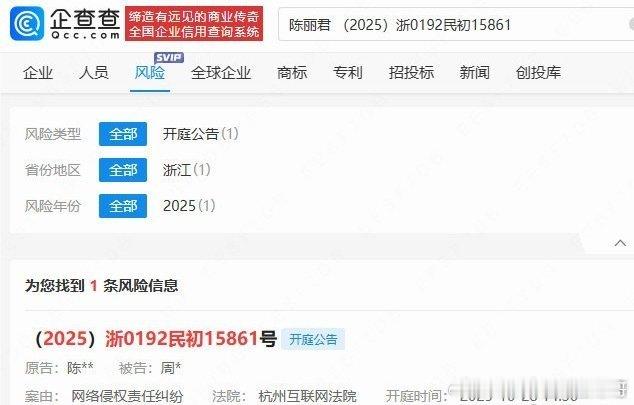Open the 创投库 tab
This screenshot has height=405, width=634.
click(x=538, y=73)
